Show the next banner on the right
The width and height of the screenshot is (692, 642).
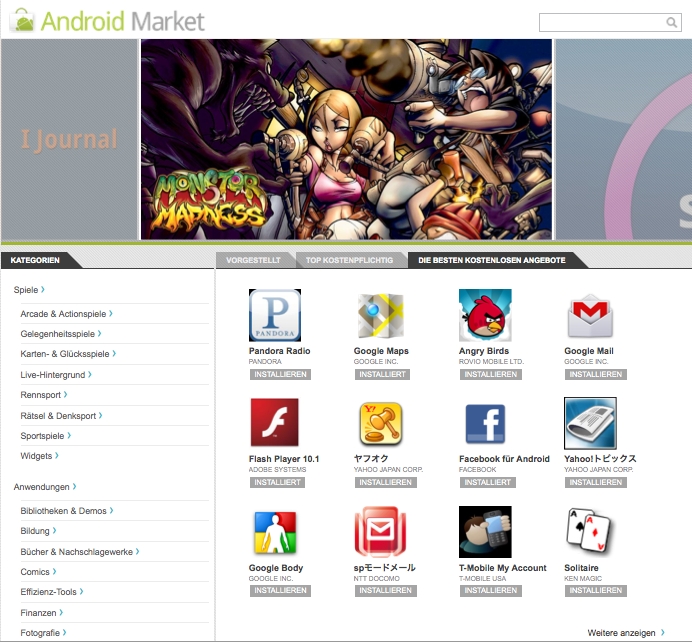623,139
